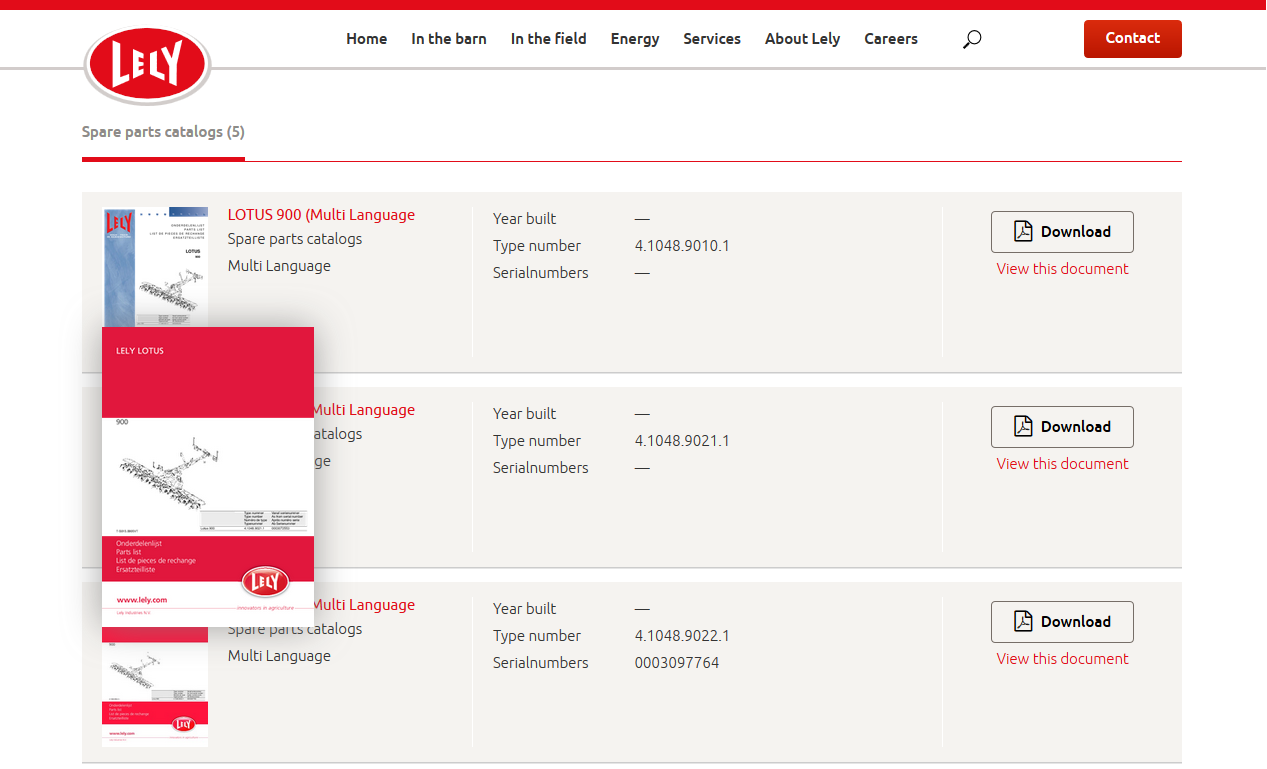Image resolution: width=1267 pixels, height=769 pixels.
Task: Click the third catalog's small cover thumbnail
Action: (155, 687)
